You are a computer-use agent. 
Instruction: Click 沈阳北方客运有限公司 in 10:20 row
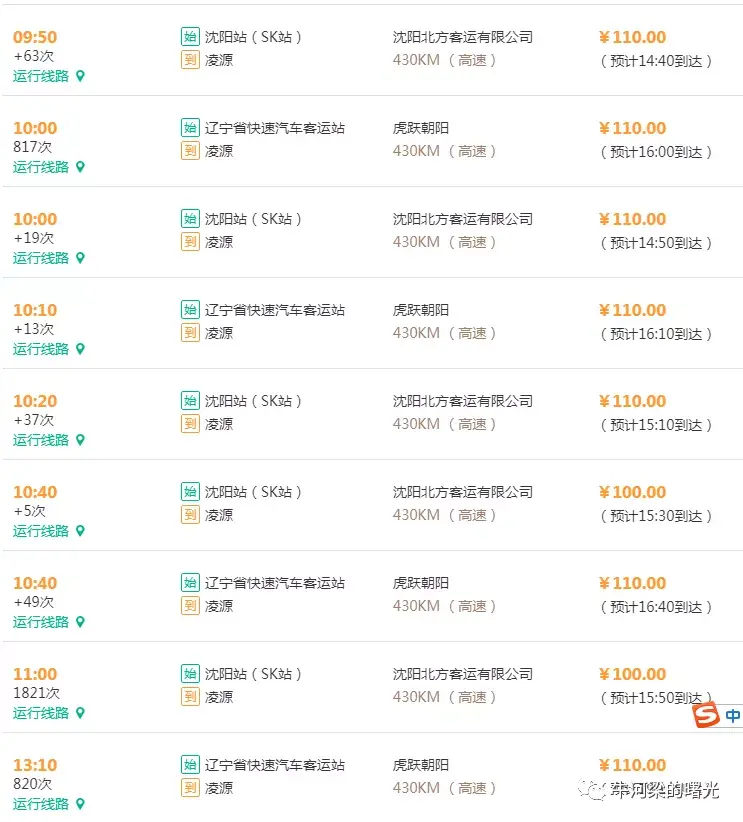click(463, 402)
